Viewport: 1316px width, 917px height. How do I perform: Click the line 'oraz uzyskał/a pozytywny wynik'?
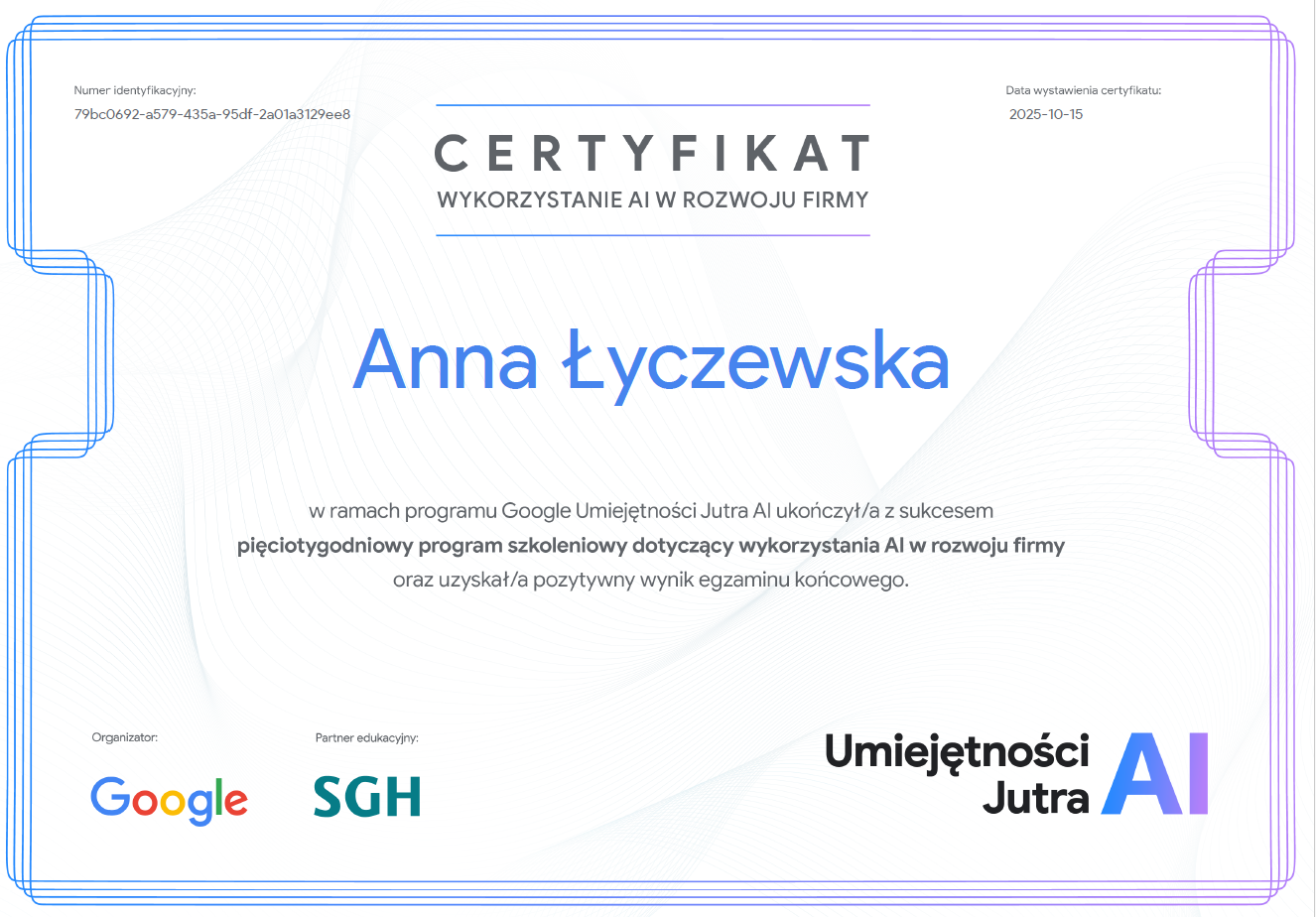point(651,580)
